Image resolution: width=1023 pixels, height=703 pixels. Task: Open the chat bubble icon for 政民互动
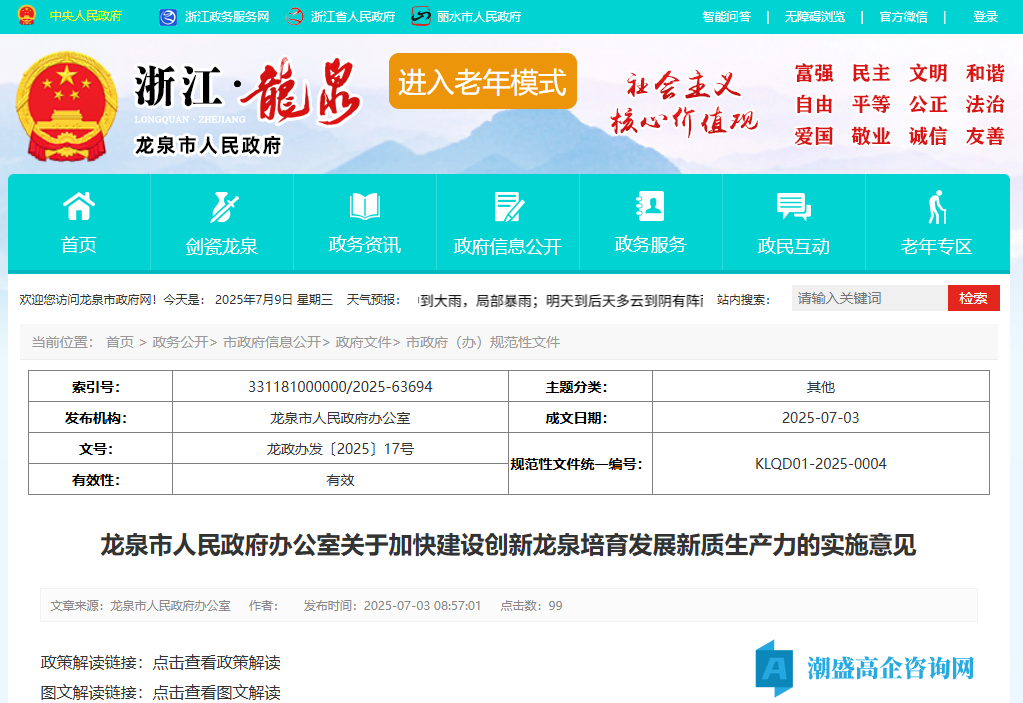793,207
